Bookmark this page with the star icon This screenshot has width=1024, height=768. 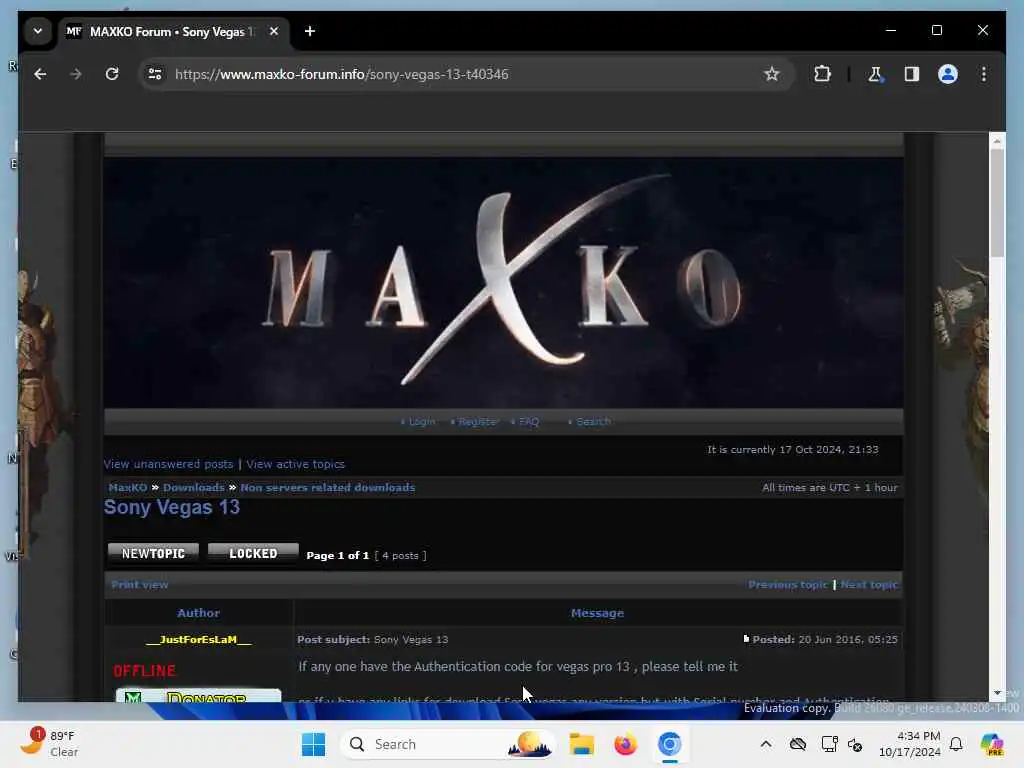coord(771,74)
